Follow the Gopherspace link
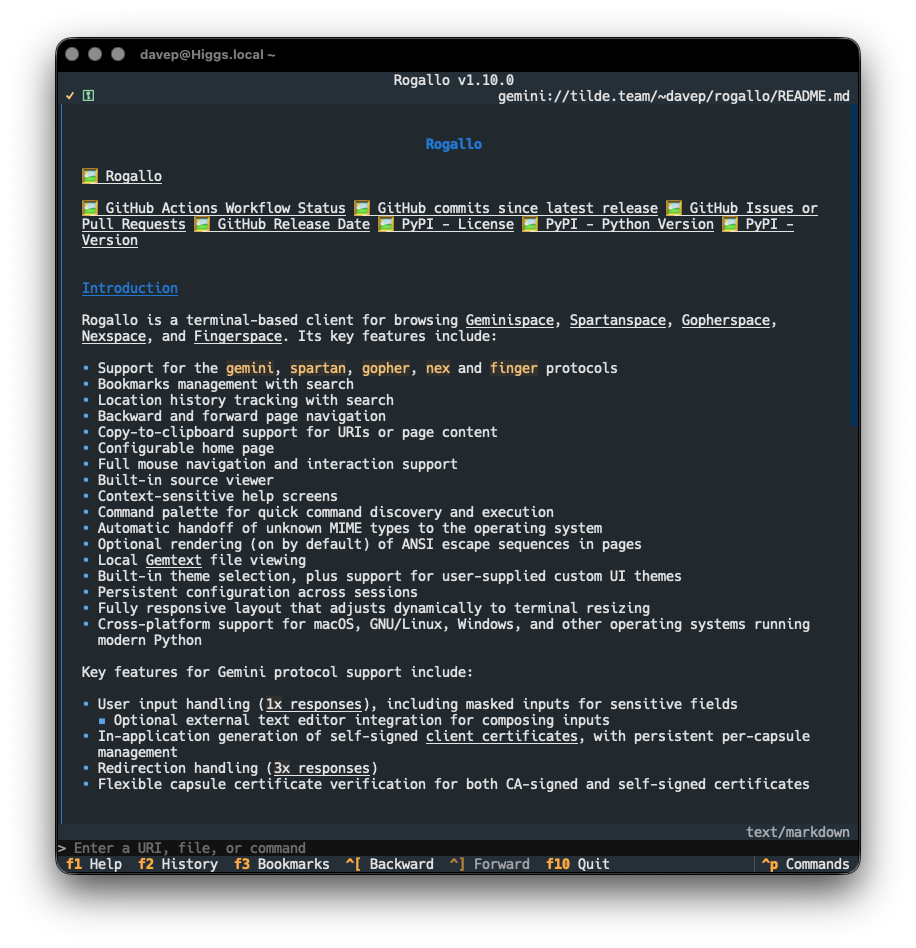This screenshot has width=916, height=948. [726, 320]
